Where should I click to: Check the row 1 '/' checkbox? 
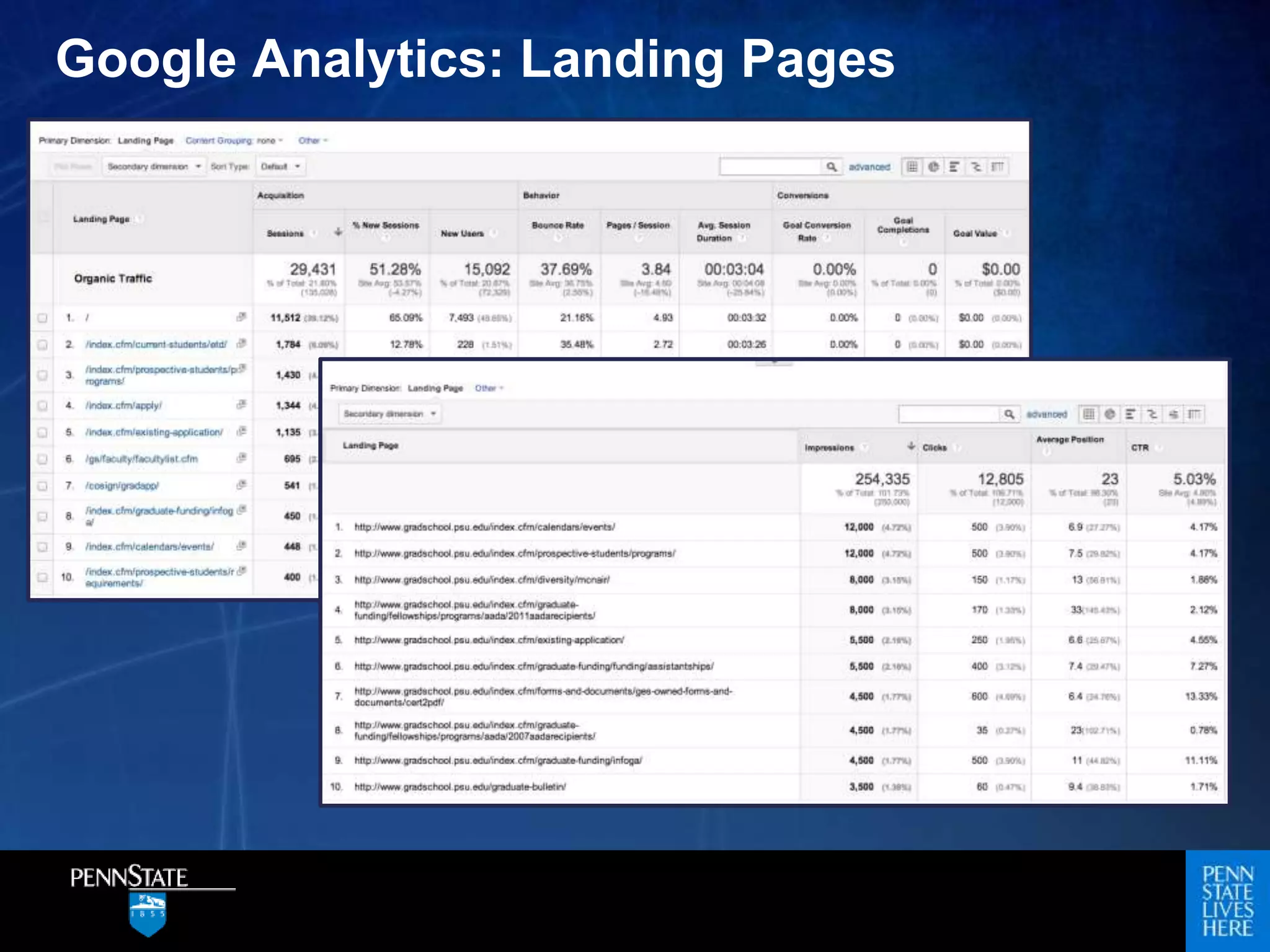tap(42, 318)
